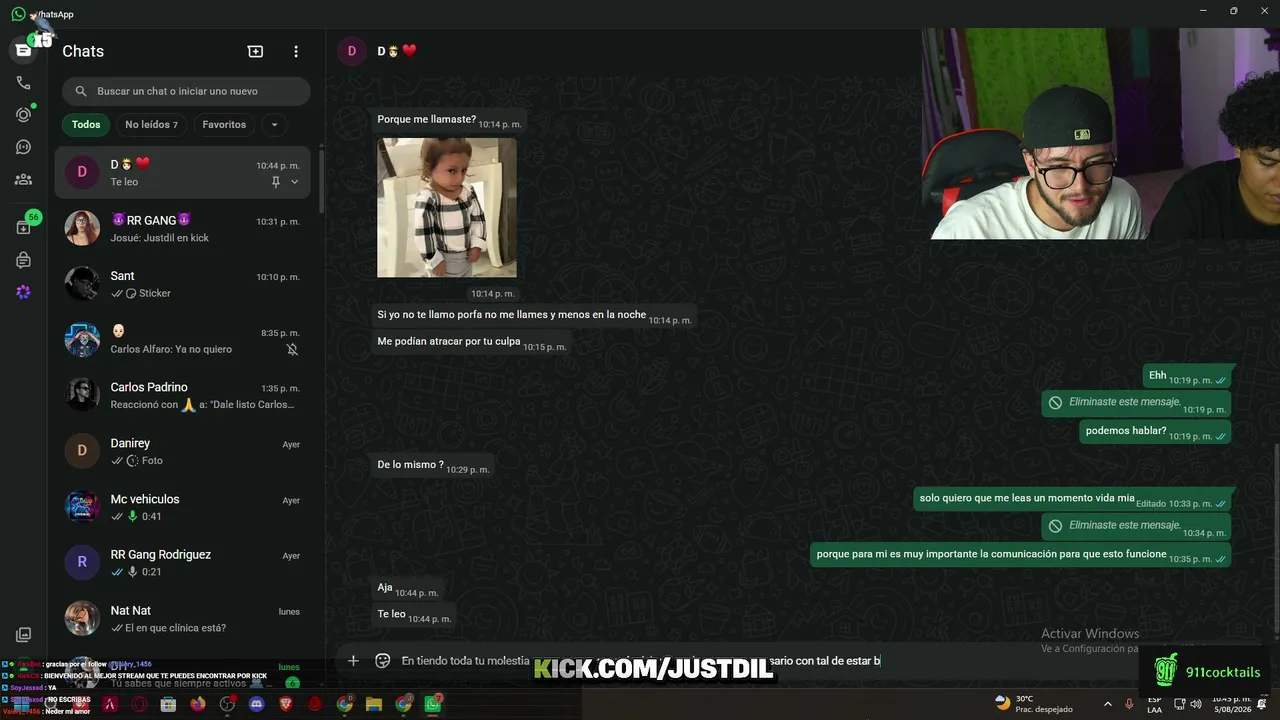Open the Chats tab in the WhatsApp sidebar
The height and width of the screenshot is (720, 1280).
tap(23, 51)
